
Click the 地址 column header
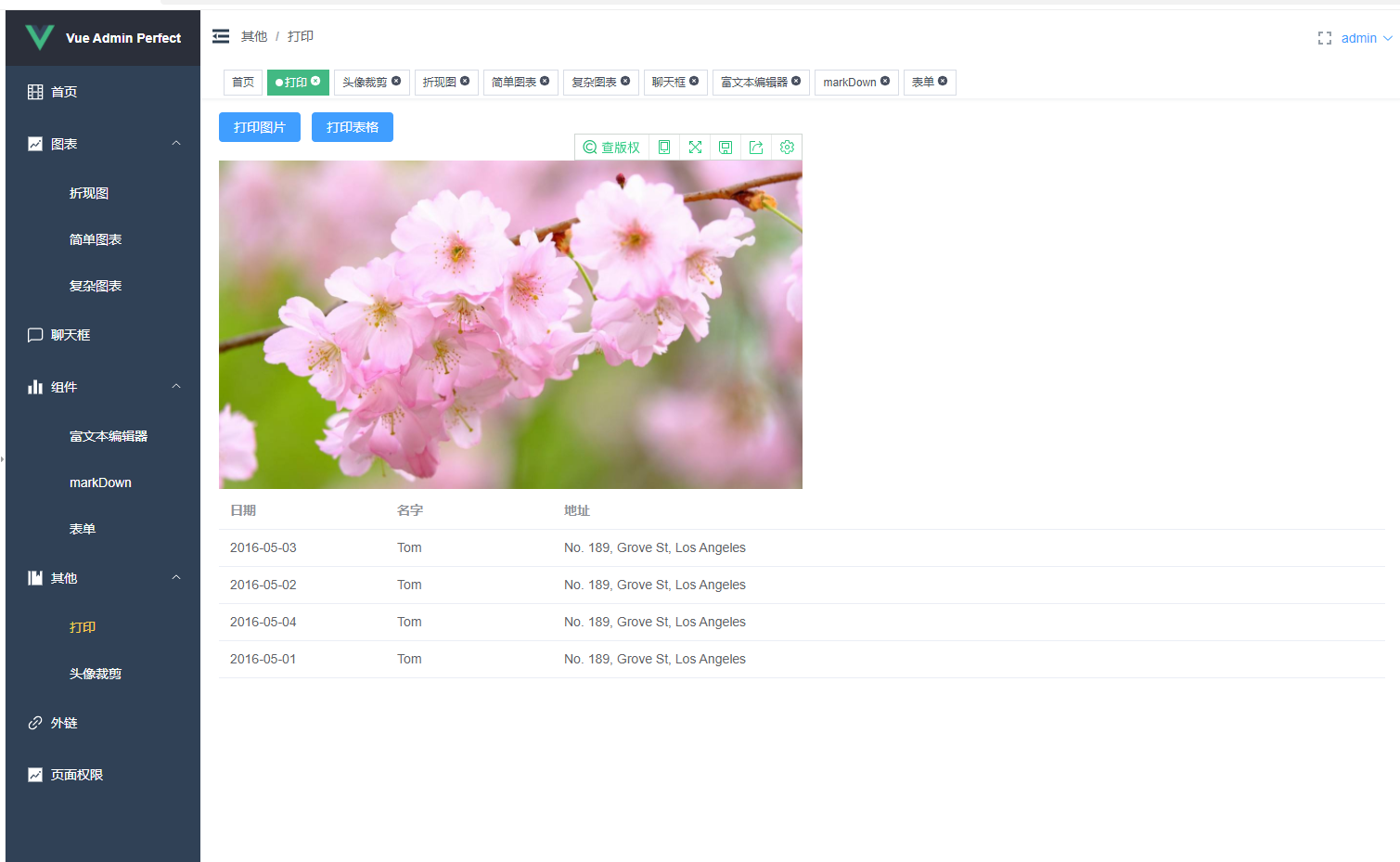tap(577, 510)
